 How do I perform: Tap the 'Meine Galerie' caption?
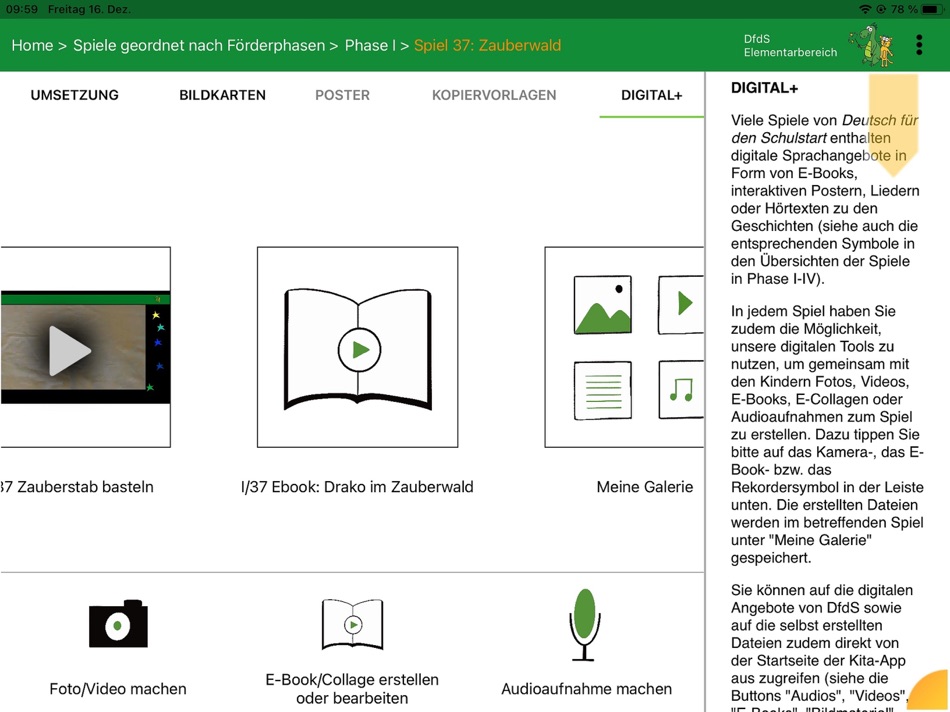[x=645, y=487]
